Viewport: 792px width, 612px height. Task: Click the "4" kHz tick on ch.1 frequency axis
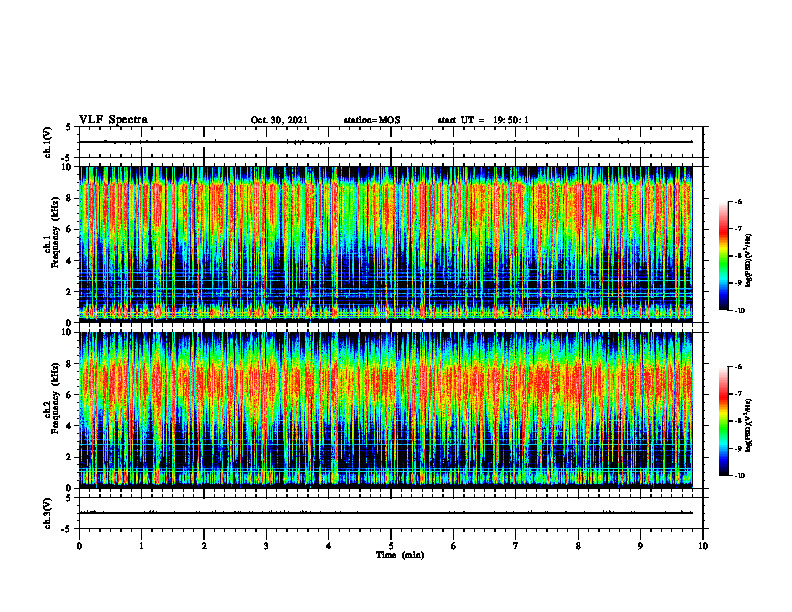[x=70, y=261]
